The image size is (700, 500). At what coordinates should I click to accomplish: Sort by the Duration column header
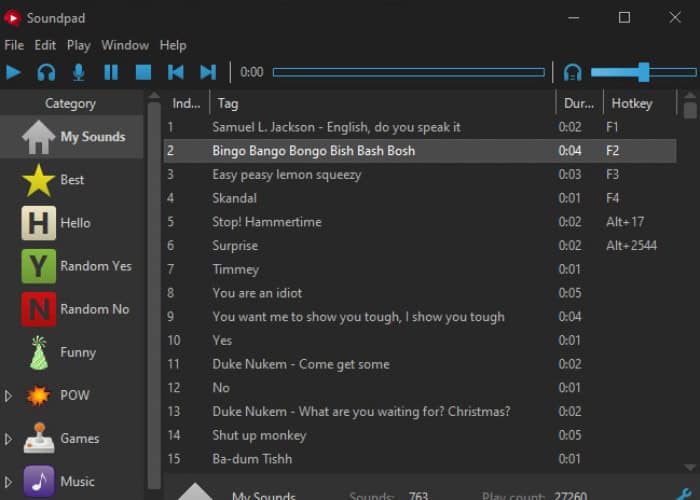click(x=579, y=104)
